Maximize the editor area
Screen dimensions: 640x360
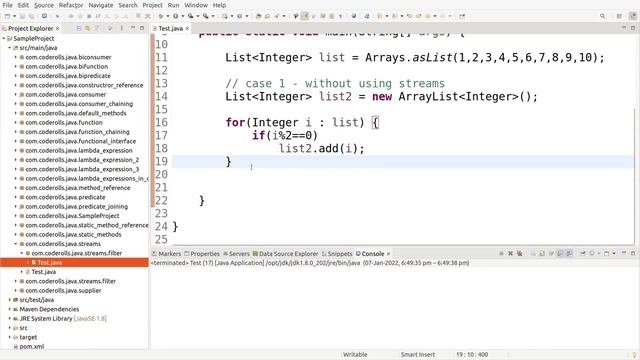[x=633, y=28]
